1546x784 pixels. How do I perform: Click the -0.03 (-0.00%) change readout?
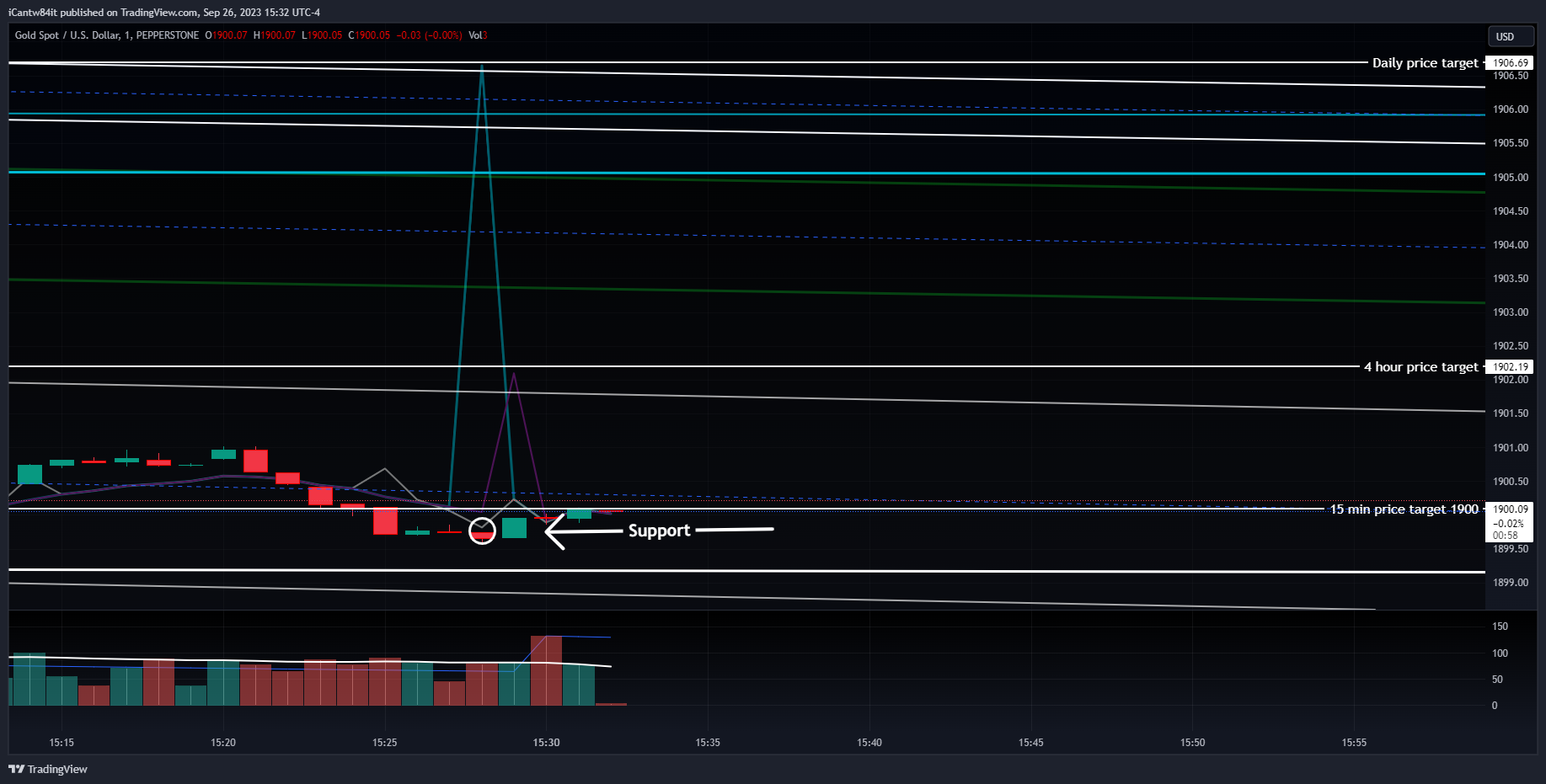tap(430, 35)
